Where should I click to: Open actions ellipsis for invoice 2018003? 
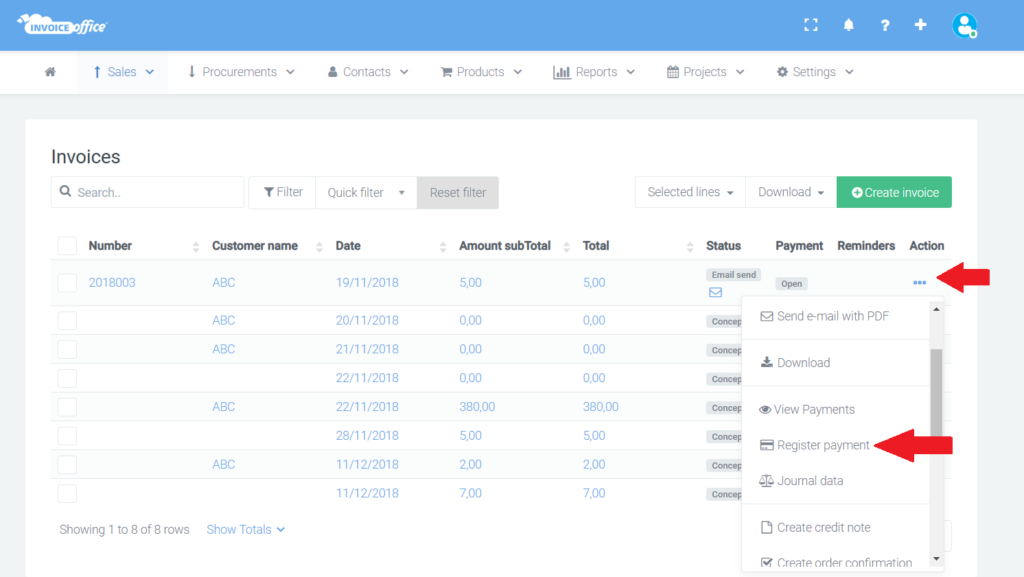coord(920,283)
